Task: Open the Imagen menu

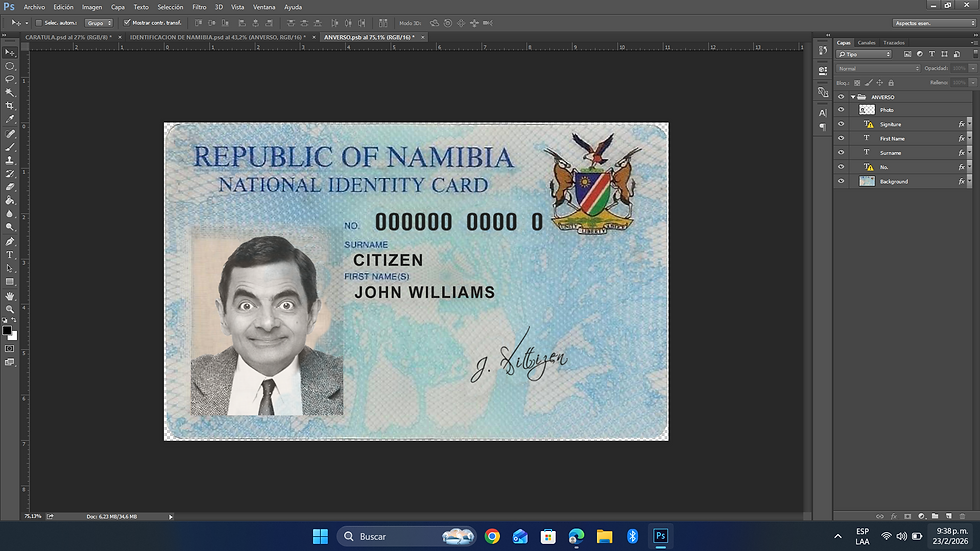Action: [x=92, y=7]
